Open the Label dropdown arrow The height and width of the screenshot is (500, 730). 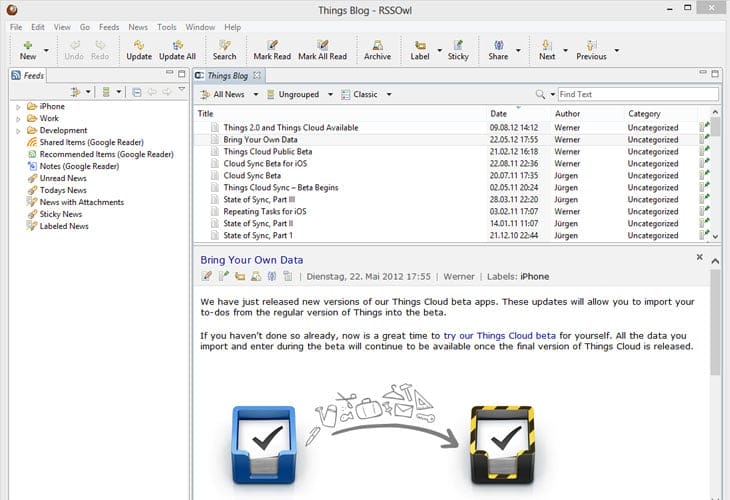coord(439,50)
